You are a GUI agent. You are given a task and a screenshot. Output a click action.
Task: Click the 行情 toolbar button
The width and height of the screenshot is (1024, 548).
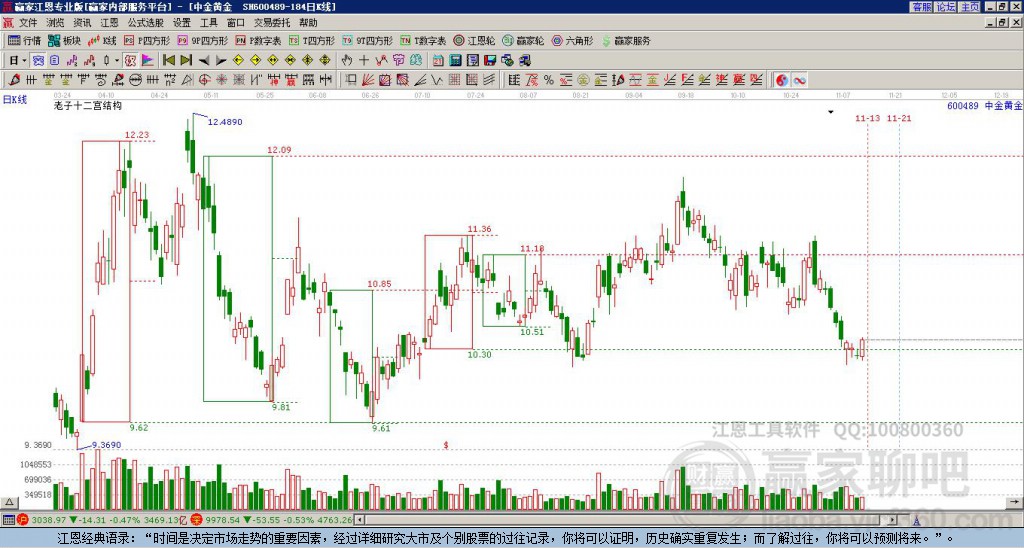tap(25, 40)
